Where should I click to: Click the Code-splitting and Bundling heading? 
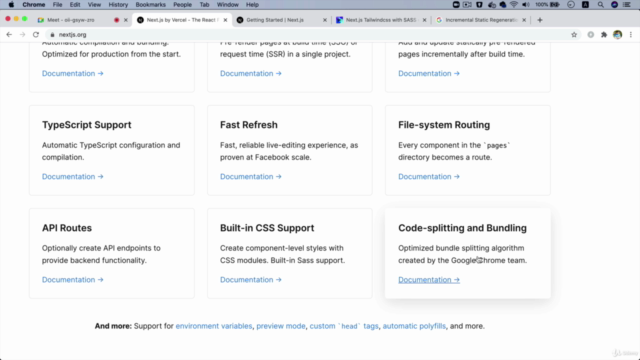click(x=462, y=228)
